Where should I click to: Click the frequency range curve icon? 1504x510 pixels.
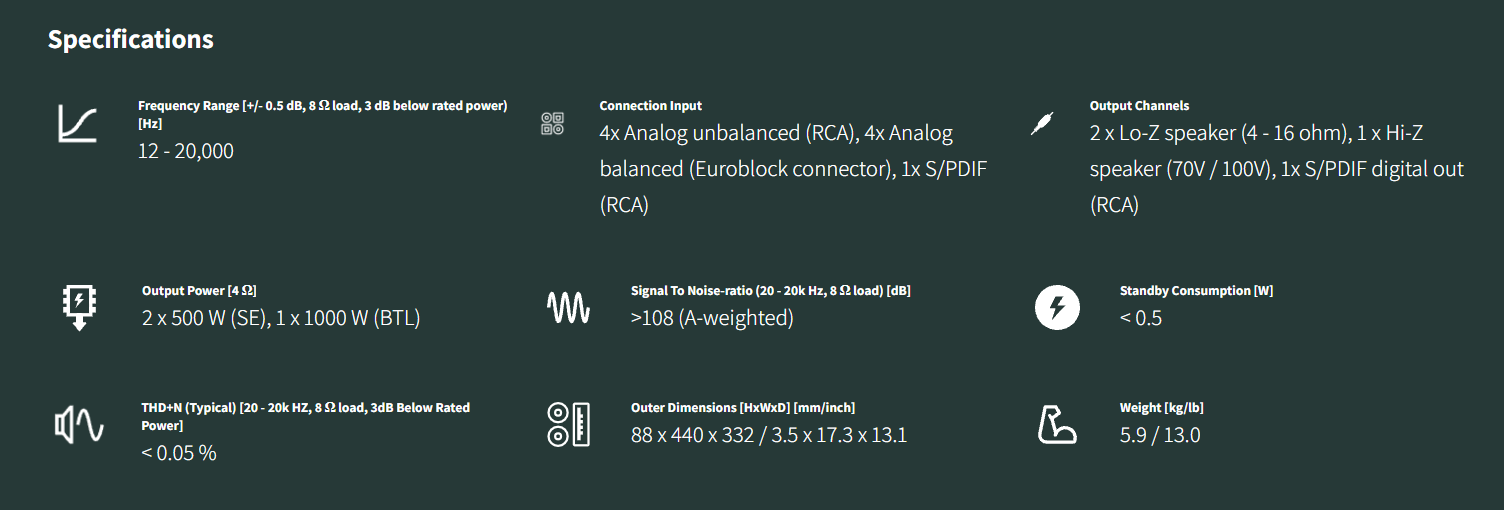(77, 123)
